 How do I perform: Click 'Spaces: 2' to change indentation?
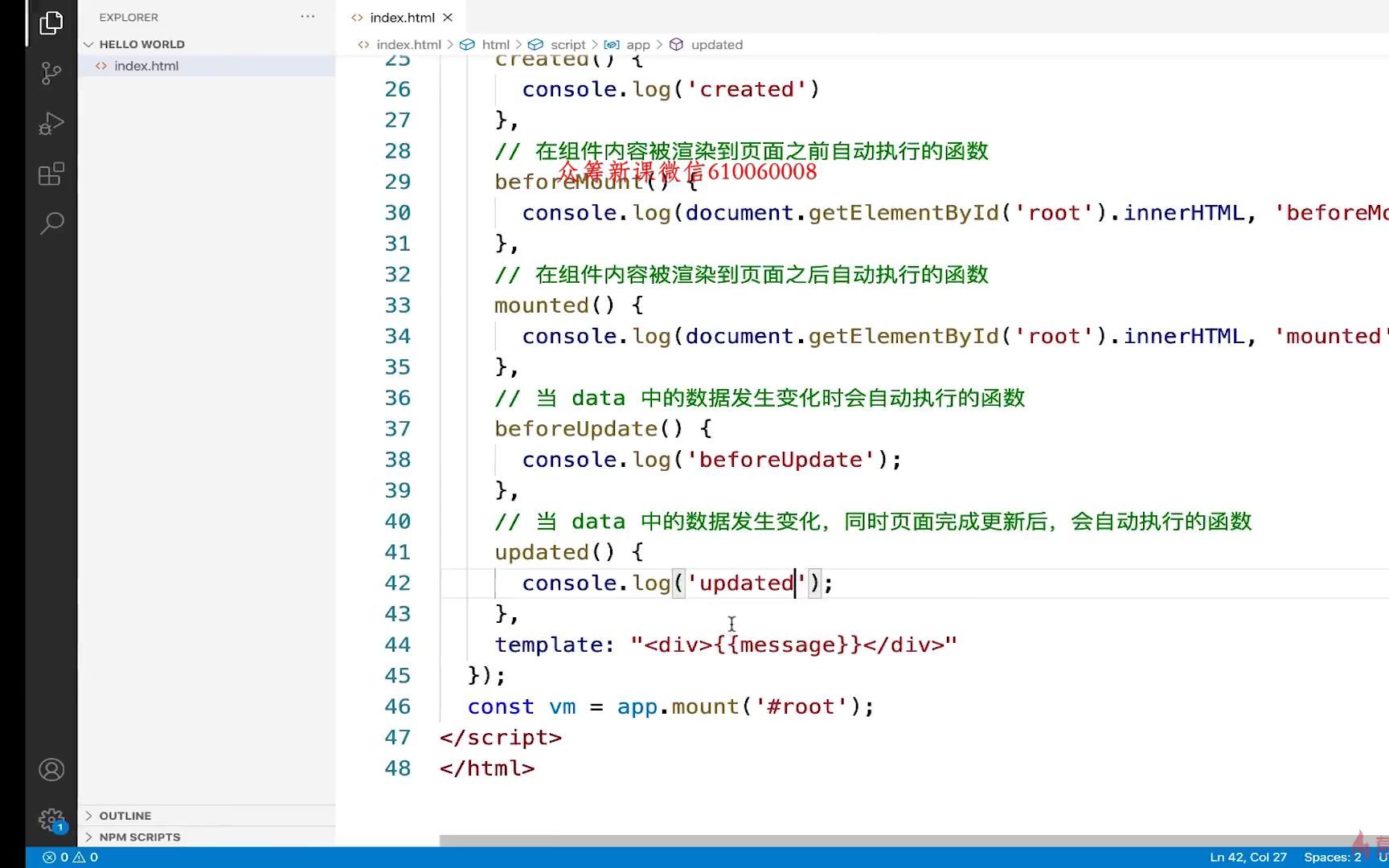pyautogui.click(x=1332, y=857)
